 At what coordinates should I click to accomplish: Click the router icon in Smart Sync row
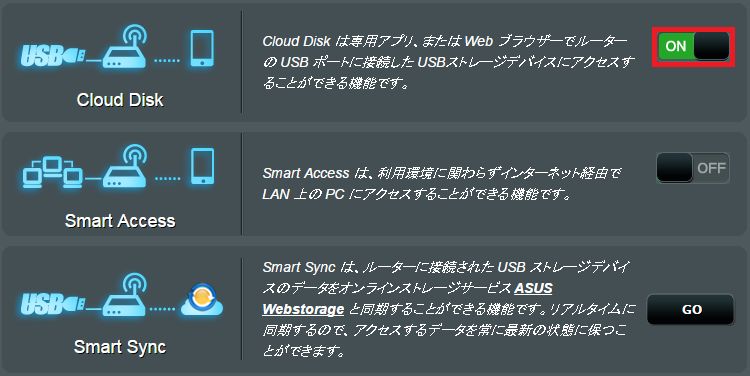pyautogui.click(x=125, y=296)
